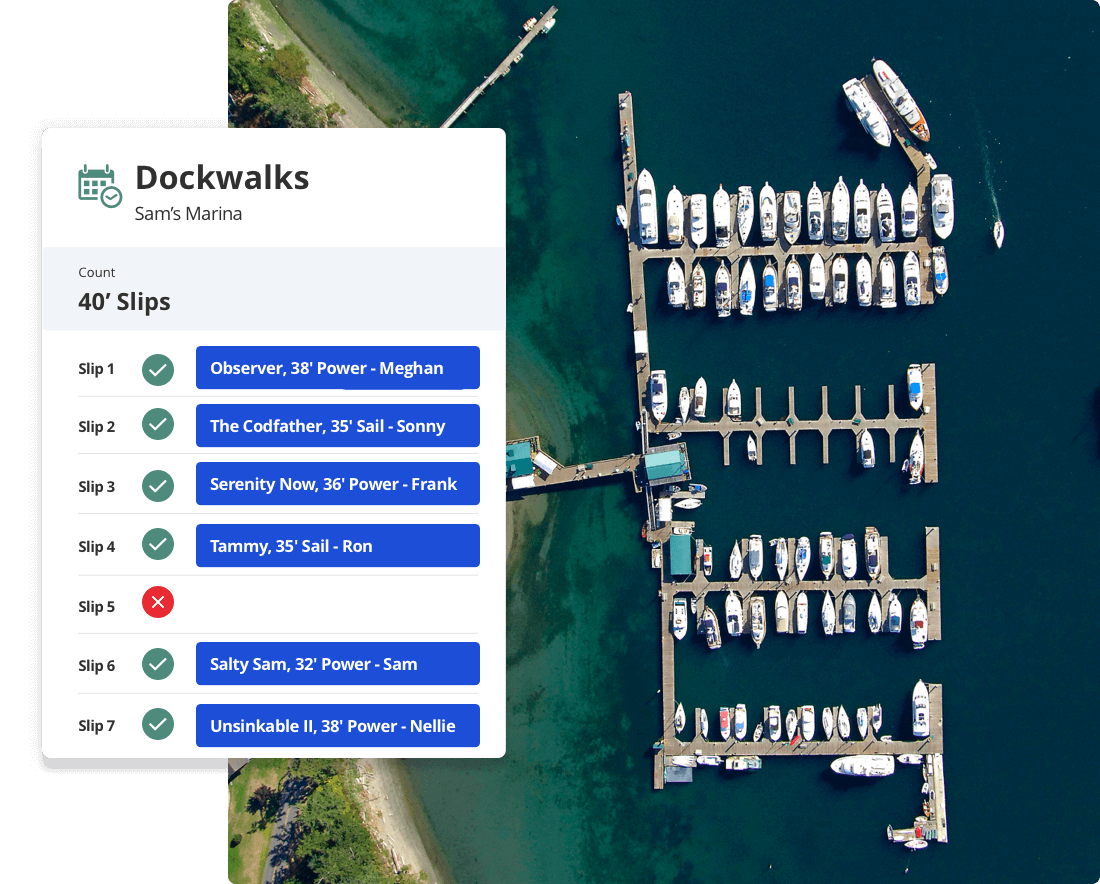Click the green checkmark for Slip 4

tap(158, 544)
